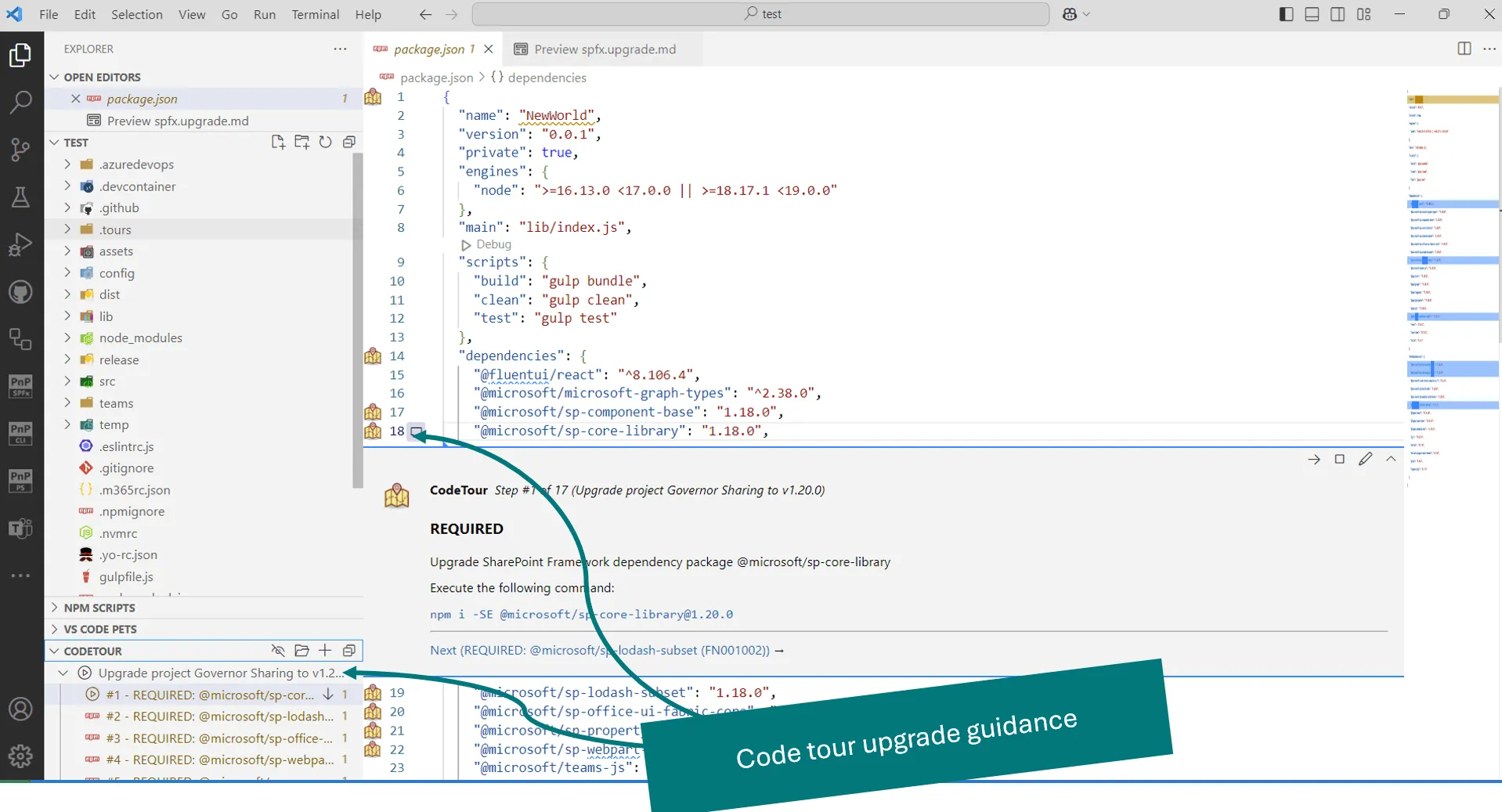This screenshot has height=812, width=1502.
Task: Open the GitHub extension sidebar icon
Action: pyautogui.click(x=19, y=291)
